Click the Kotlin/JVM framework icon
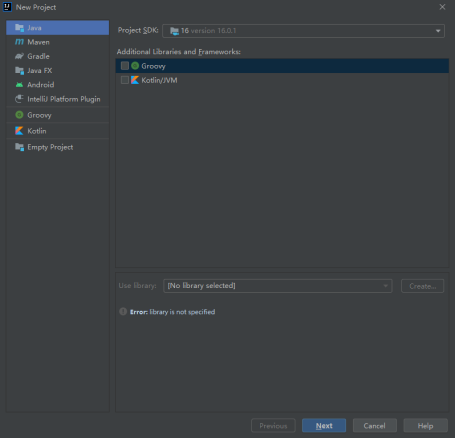Screen dimensions: 456x439 [x=135, y=80]
